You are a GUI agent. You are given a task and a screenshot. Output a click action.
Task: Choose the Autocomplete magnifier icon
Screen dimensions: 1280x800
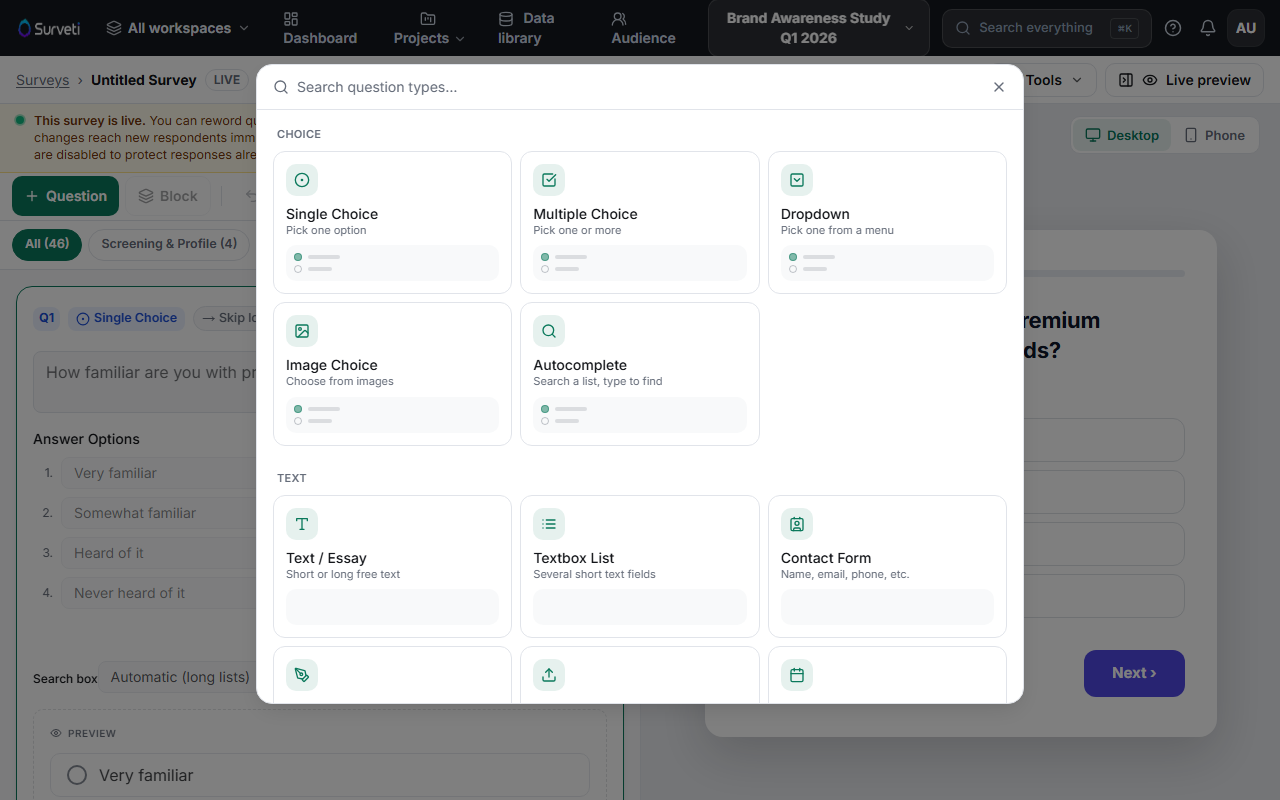pyautogui.click(x=549, y=331)
